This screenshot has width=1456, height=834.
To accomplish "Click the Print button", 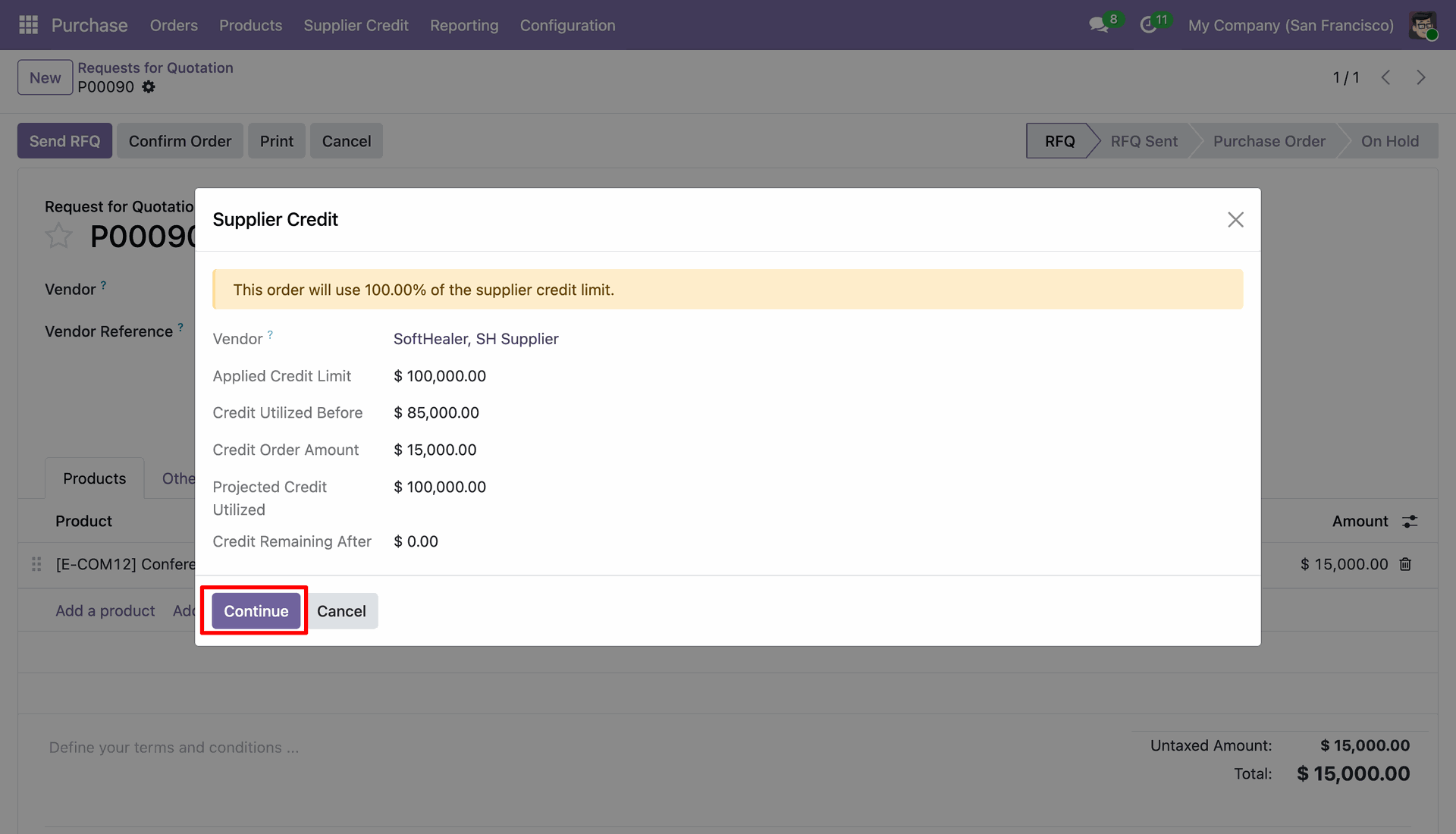I will coord(276,141).
